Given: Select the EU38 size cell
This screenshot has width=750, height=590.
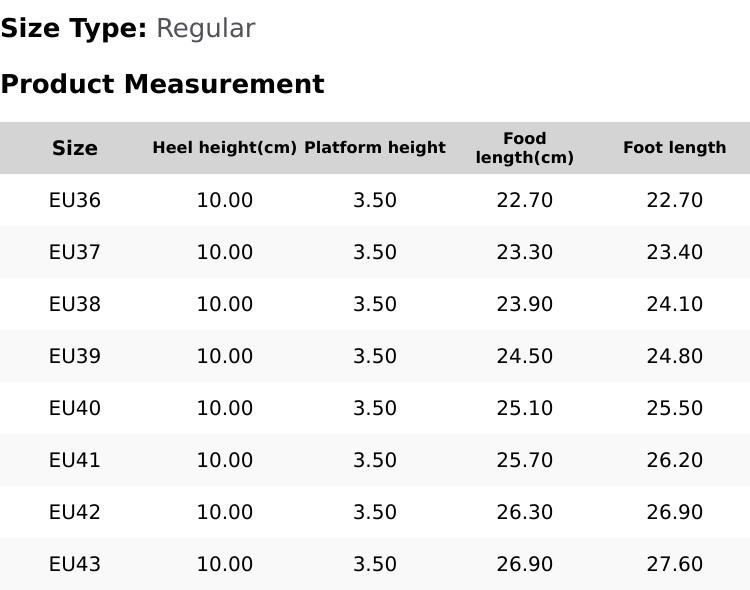Looking at the screenshot, I should (x=75, y=304).
